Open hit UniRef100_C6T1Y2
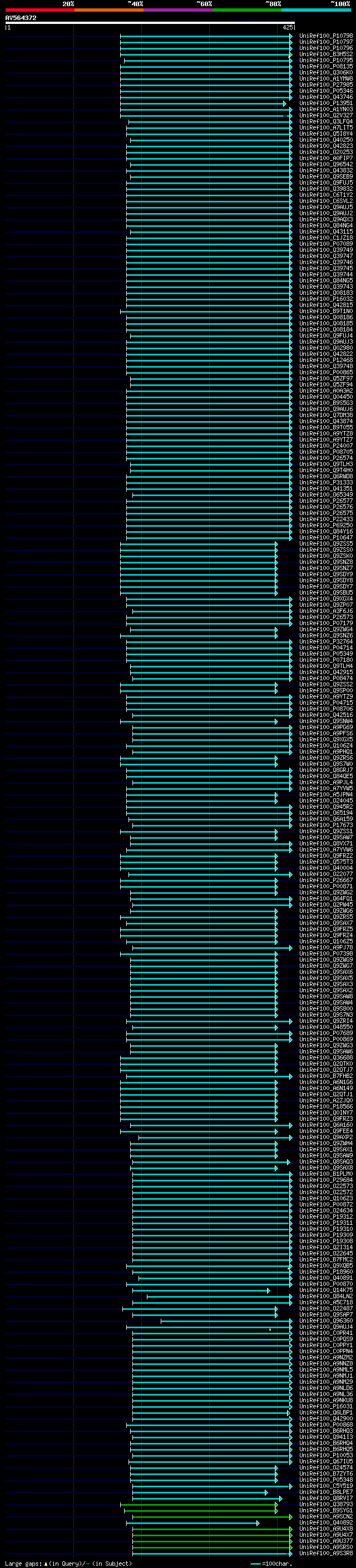The width and height of the screenshot is (356, 1568). pyautogui.click(x=325, y=195)
